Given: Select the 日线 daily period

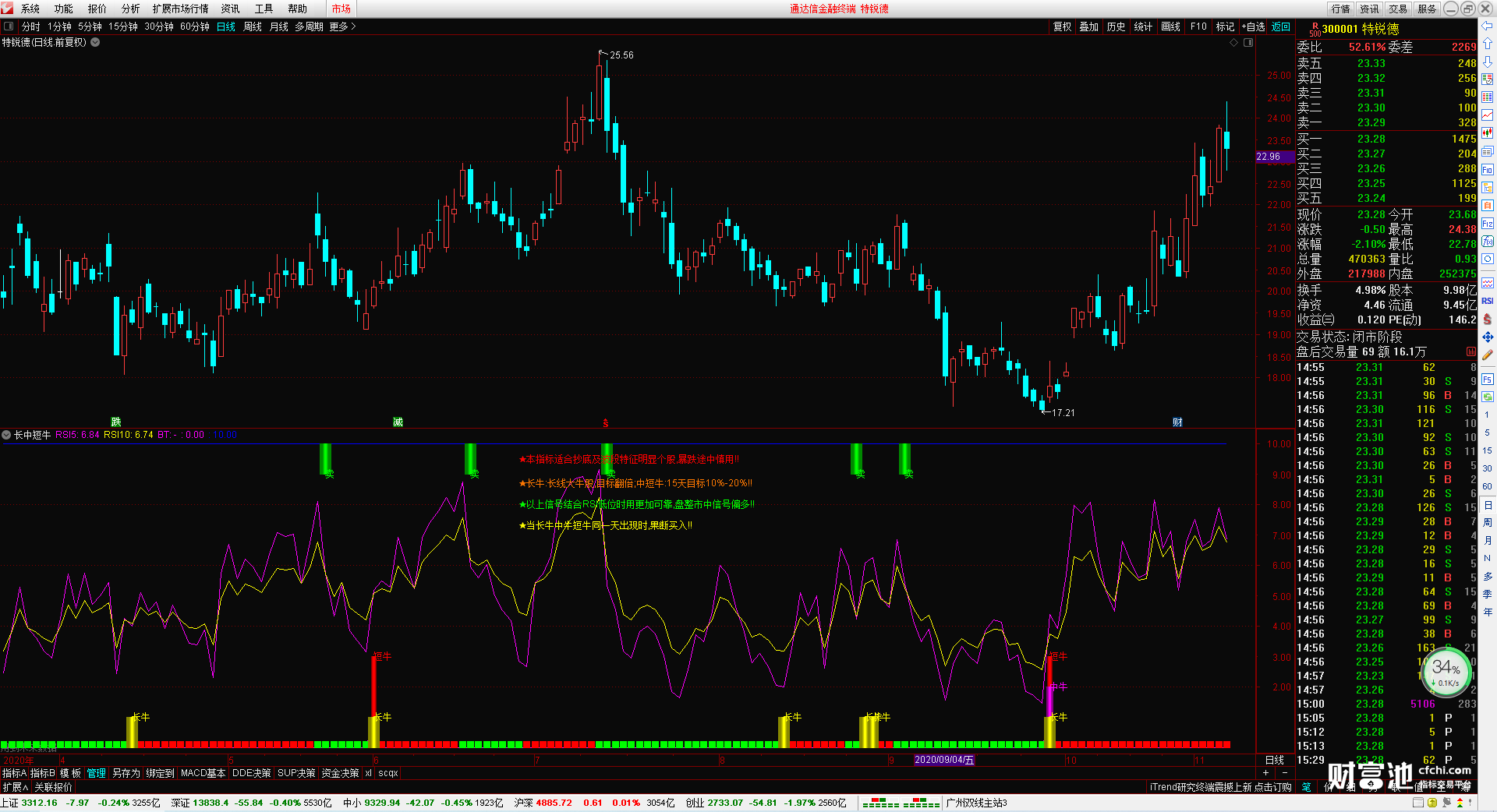Looking at the screenshot, I should click(226, 26).
